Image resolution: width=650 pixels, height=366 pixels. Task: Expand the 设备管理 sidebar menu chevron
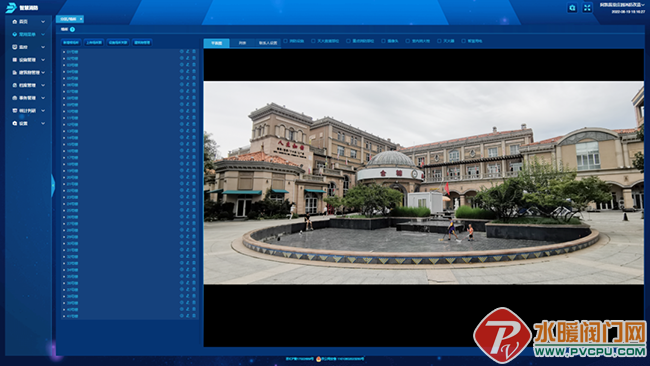point(43,60)
